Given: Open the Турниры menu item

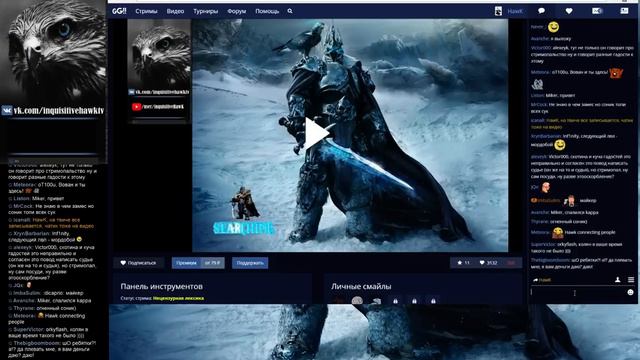Looking at the screenshot, I should click(205, 11).
